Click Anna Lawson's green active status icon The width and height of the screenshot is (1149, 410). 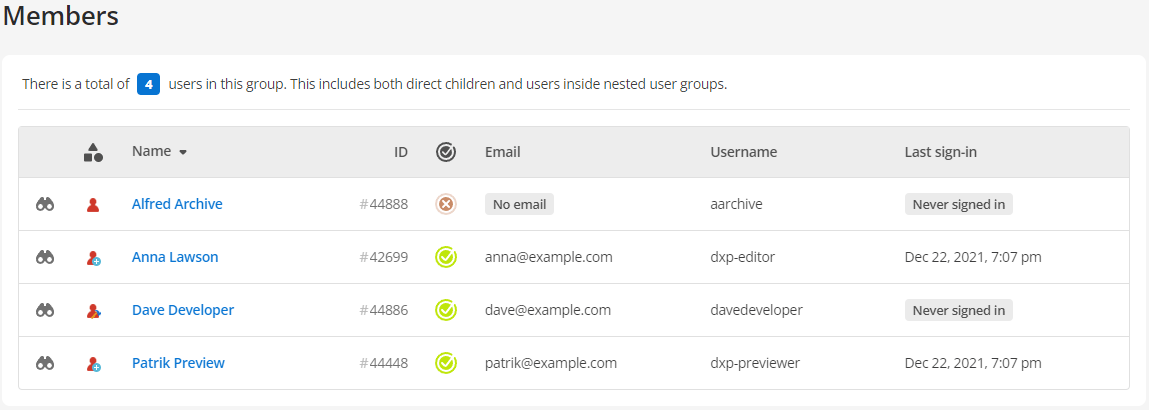[x=446, y=257]
